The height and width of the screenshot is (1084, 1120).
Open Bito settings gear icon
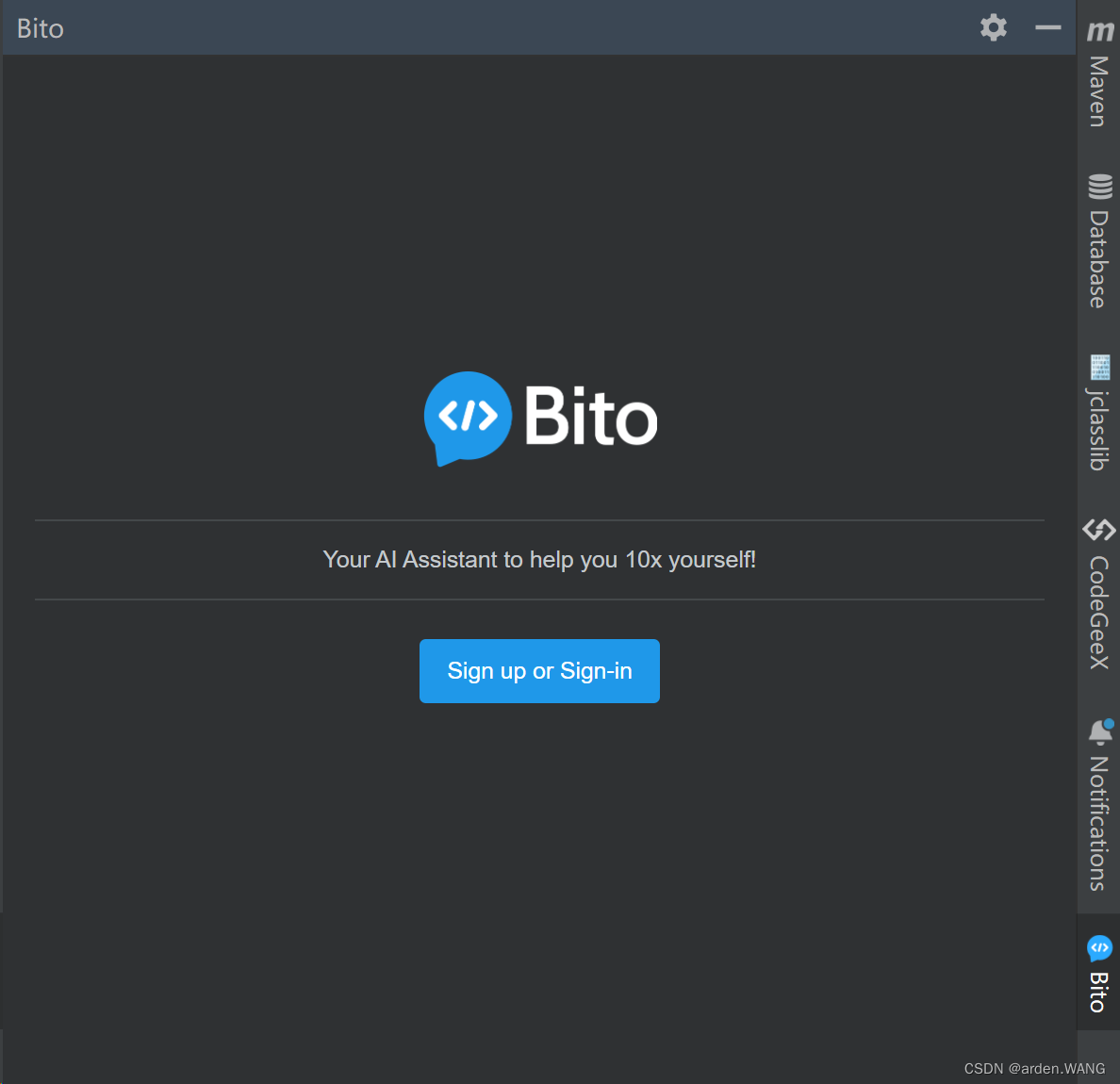coord(993,28)
